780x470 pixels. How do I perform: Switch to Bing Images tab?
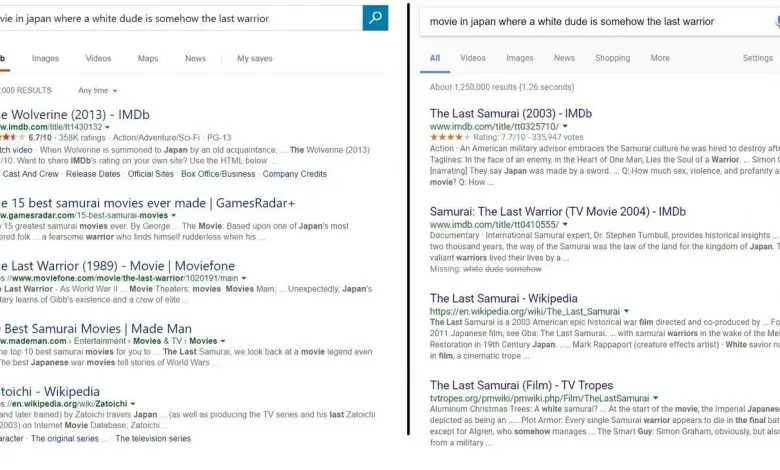pos(45,59)
